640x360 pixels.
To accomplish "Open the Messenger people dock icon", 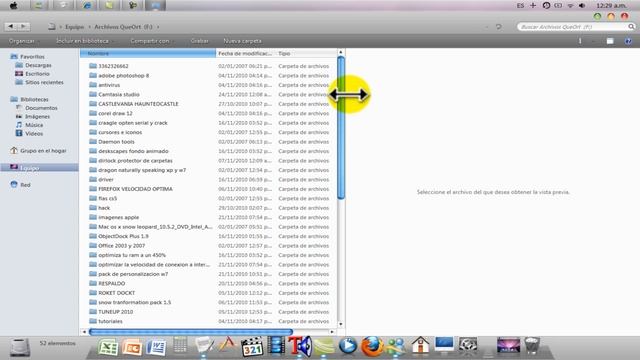I will 396,346.
